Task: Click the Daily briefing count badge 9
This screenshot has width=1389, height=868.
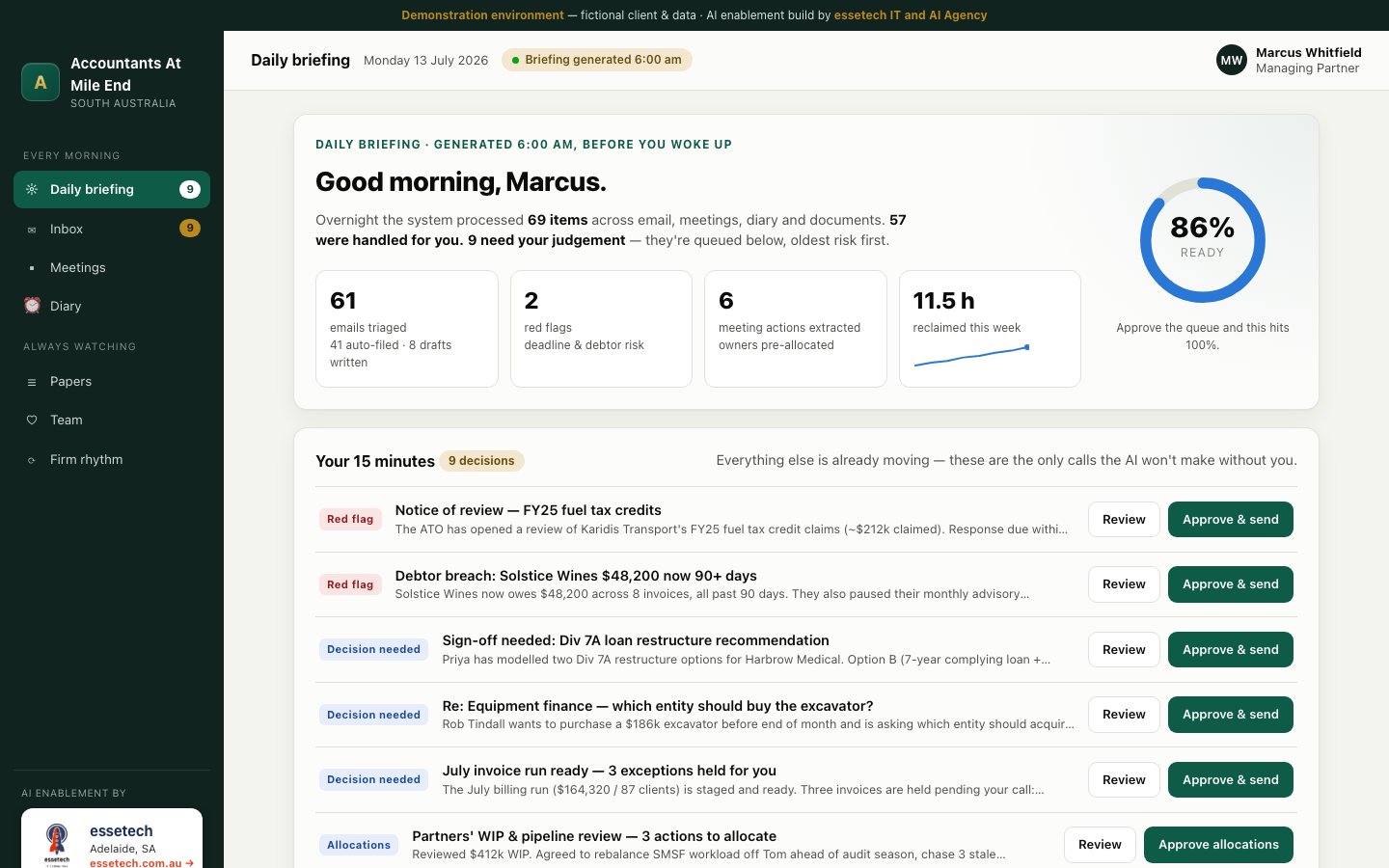Action: [x=190, y=189]
